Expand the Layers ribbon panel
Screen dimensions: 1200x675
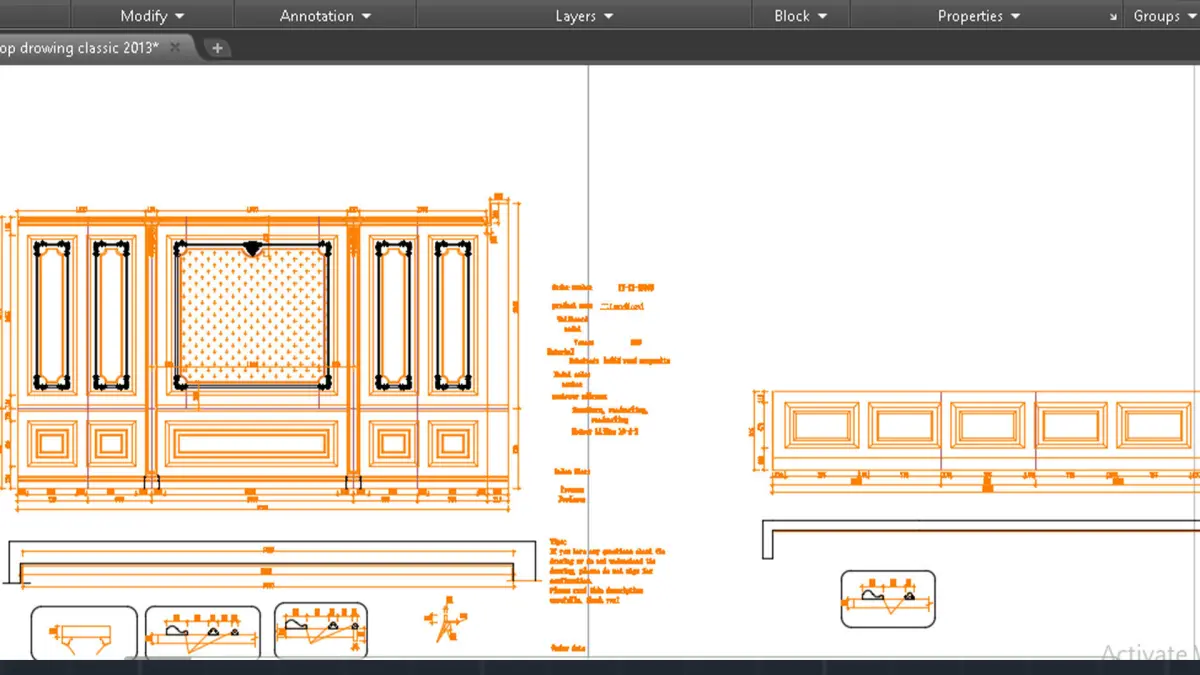coord(584,16)
